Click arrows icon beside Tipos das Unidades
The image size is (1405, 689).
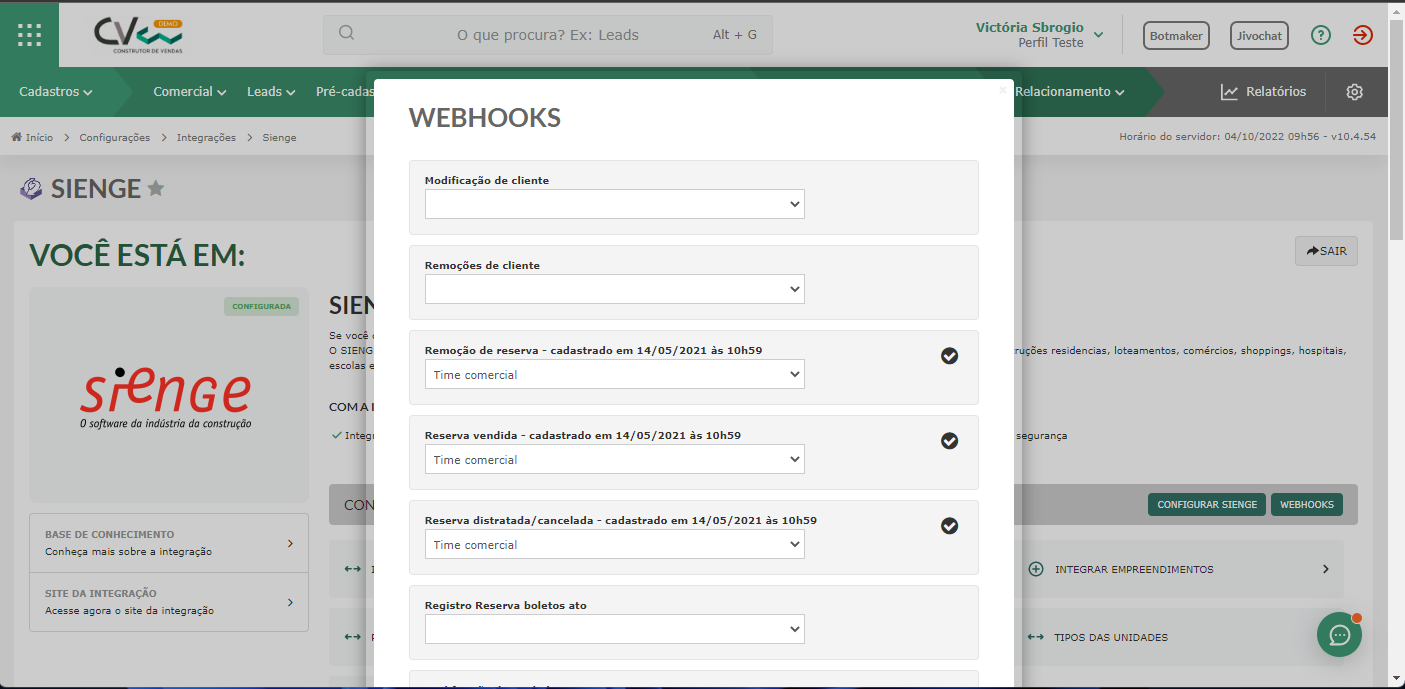[x=1035, y=637]
